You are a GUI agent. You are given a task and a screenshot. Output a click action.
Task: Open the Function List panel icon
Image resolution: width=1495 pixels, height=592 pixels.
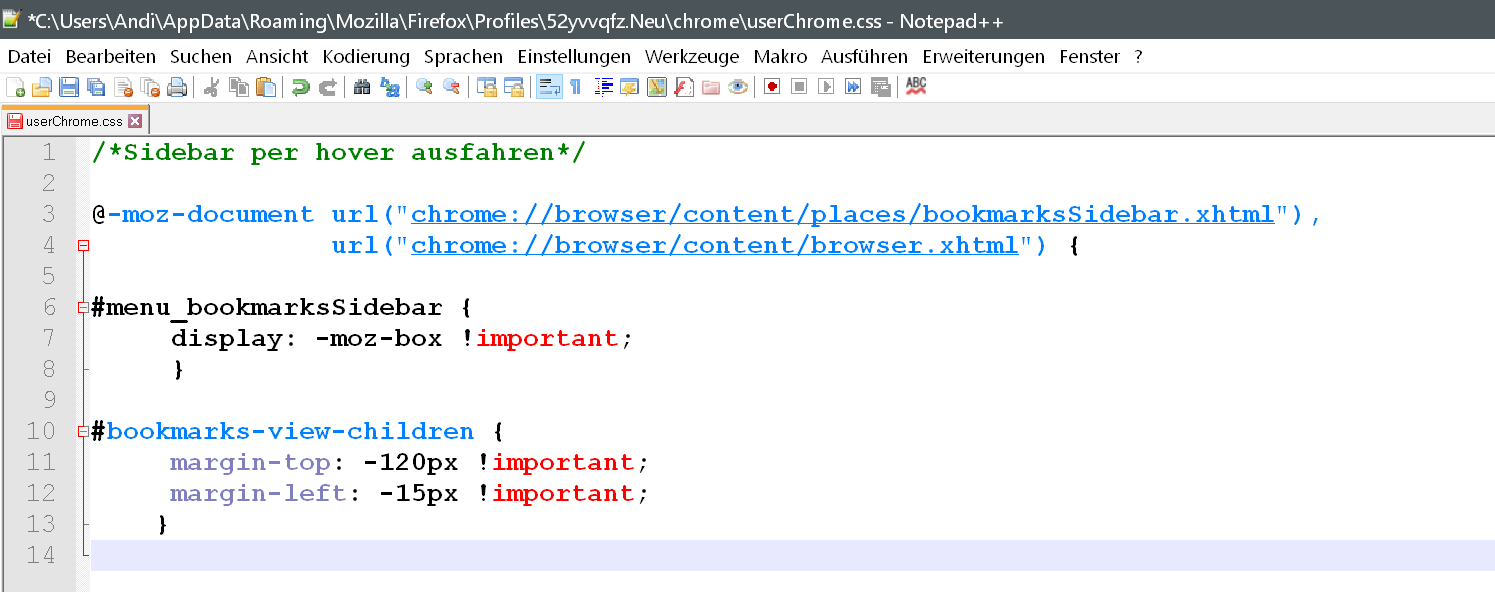point(683,87)
